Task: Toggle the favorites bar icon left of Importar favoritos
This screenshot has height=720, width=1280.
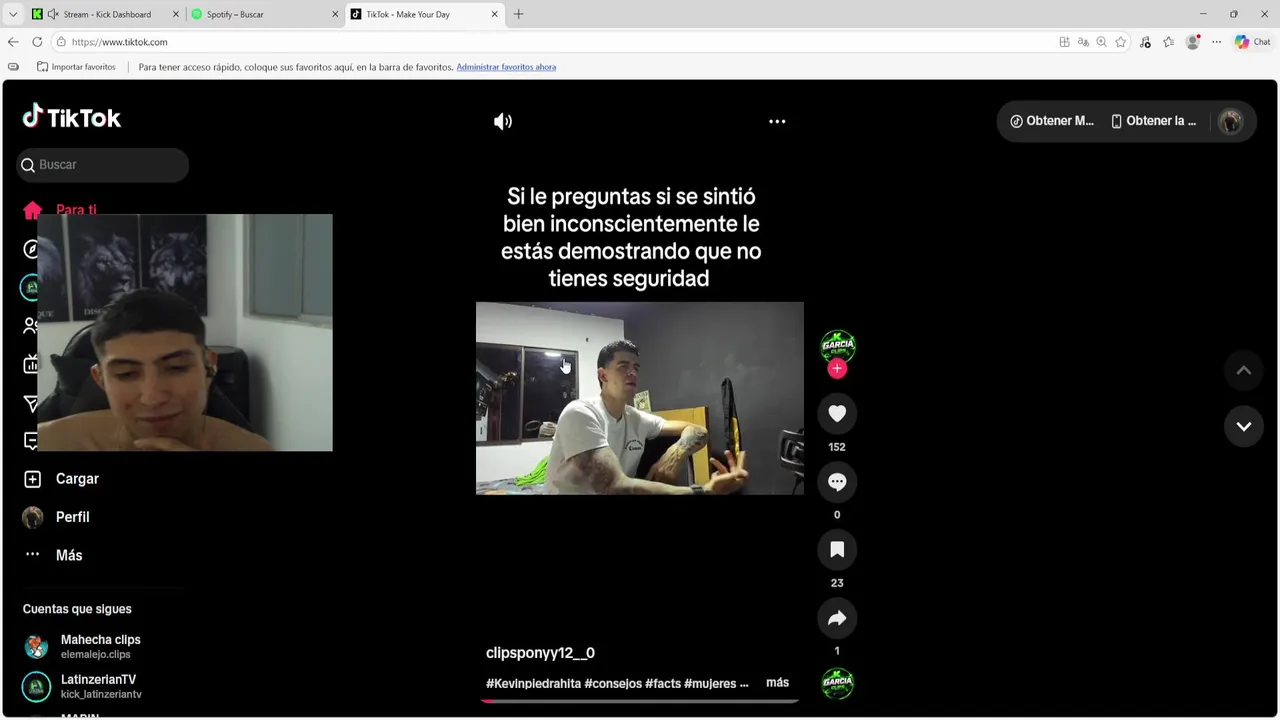Action: click(13, 67)
